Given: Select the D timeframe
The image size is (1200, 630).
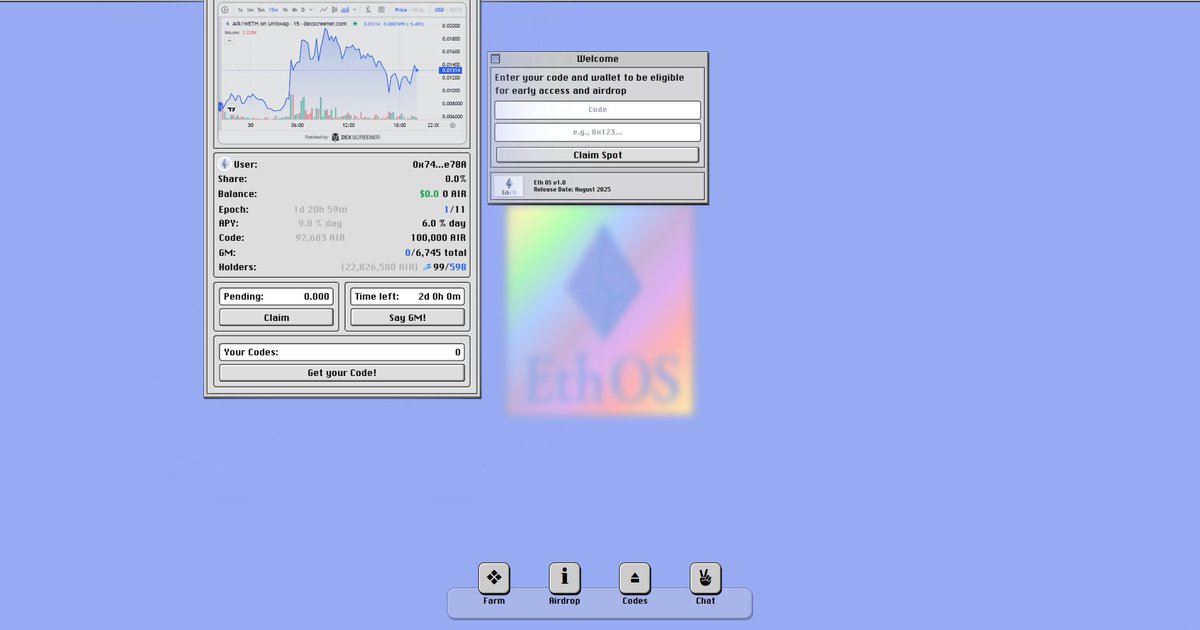Looking at the screenshot, I should [303, 10].
